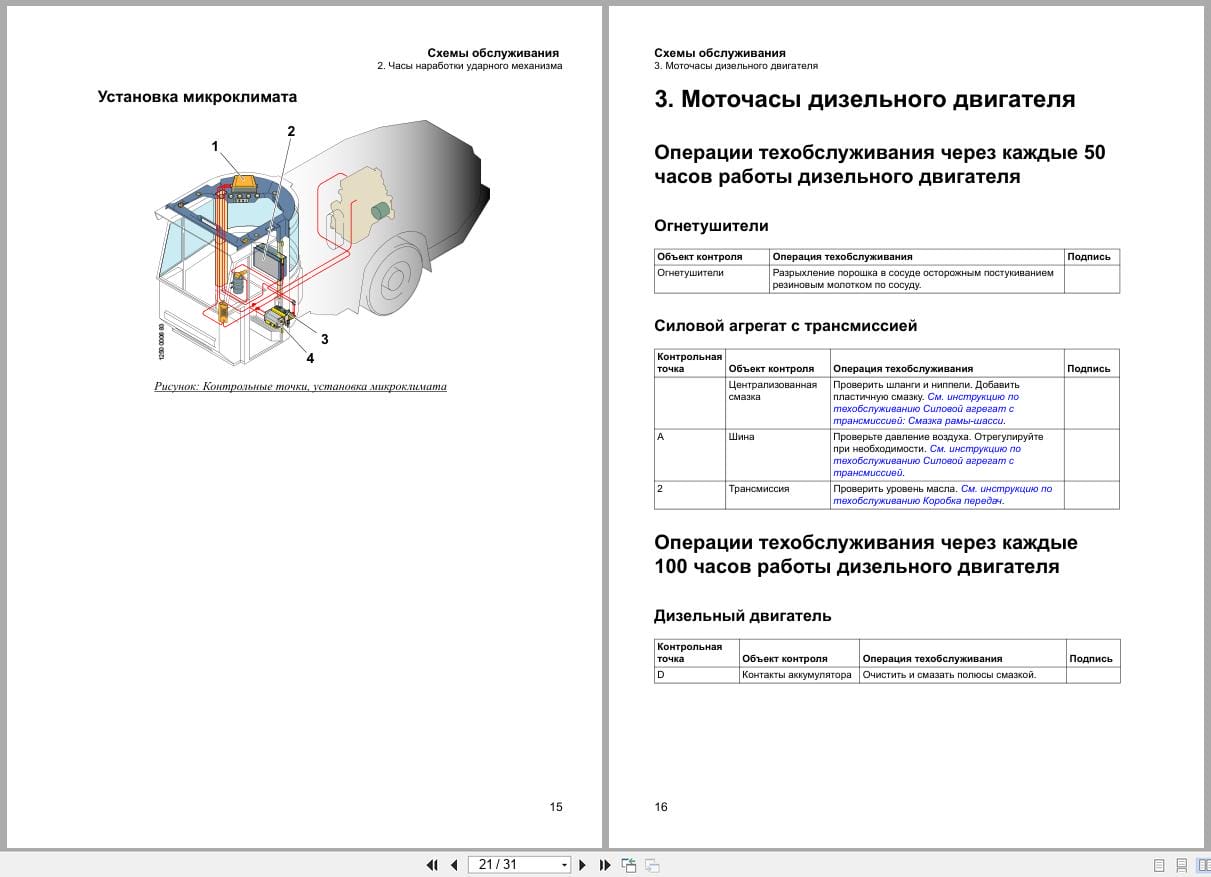Switch to single page view mode
This screenshot has width=1211, height=877.
[1159, 864]
